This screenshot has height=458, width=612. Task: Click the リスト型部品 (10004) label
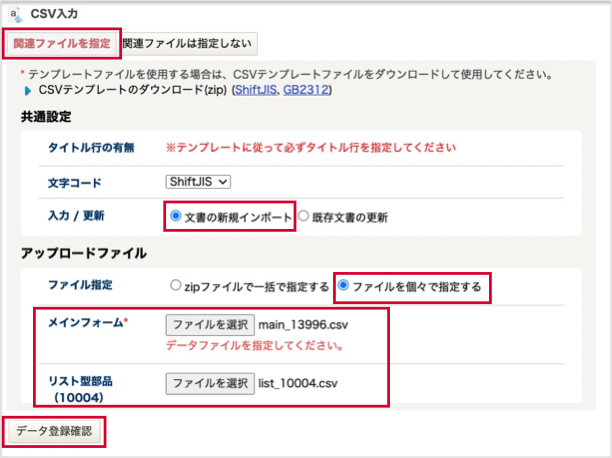(80, 389)
